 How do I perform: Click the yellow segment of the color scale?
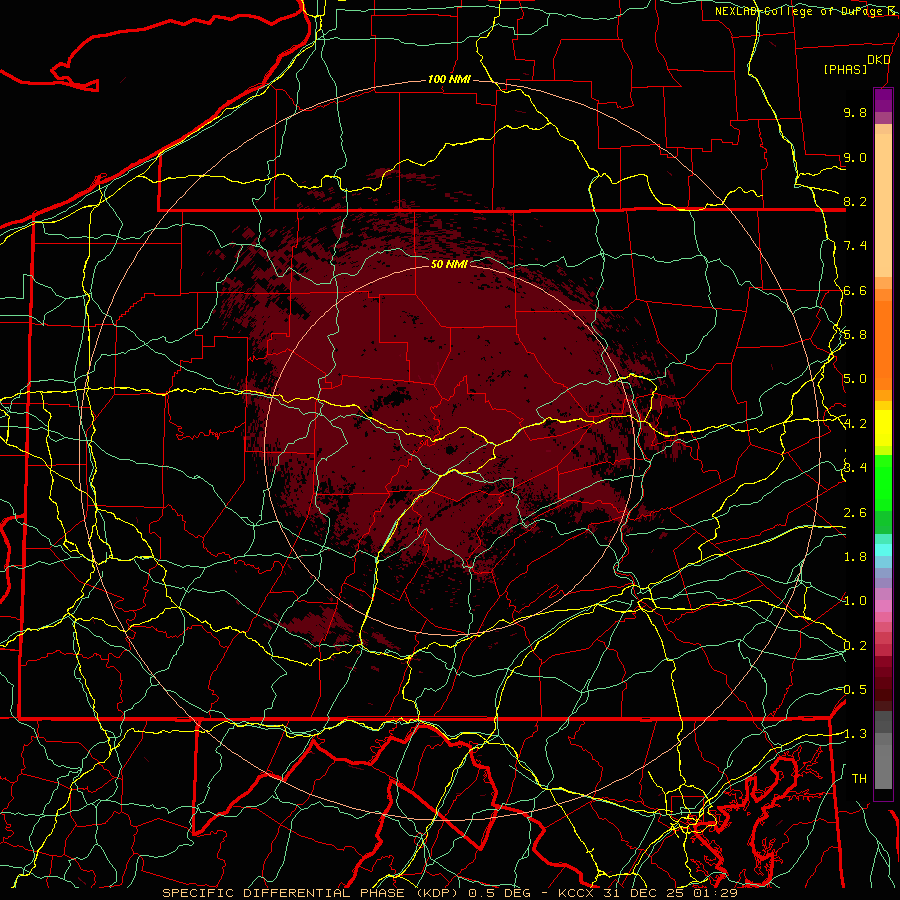click(x=883, y=428)
